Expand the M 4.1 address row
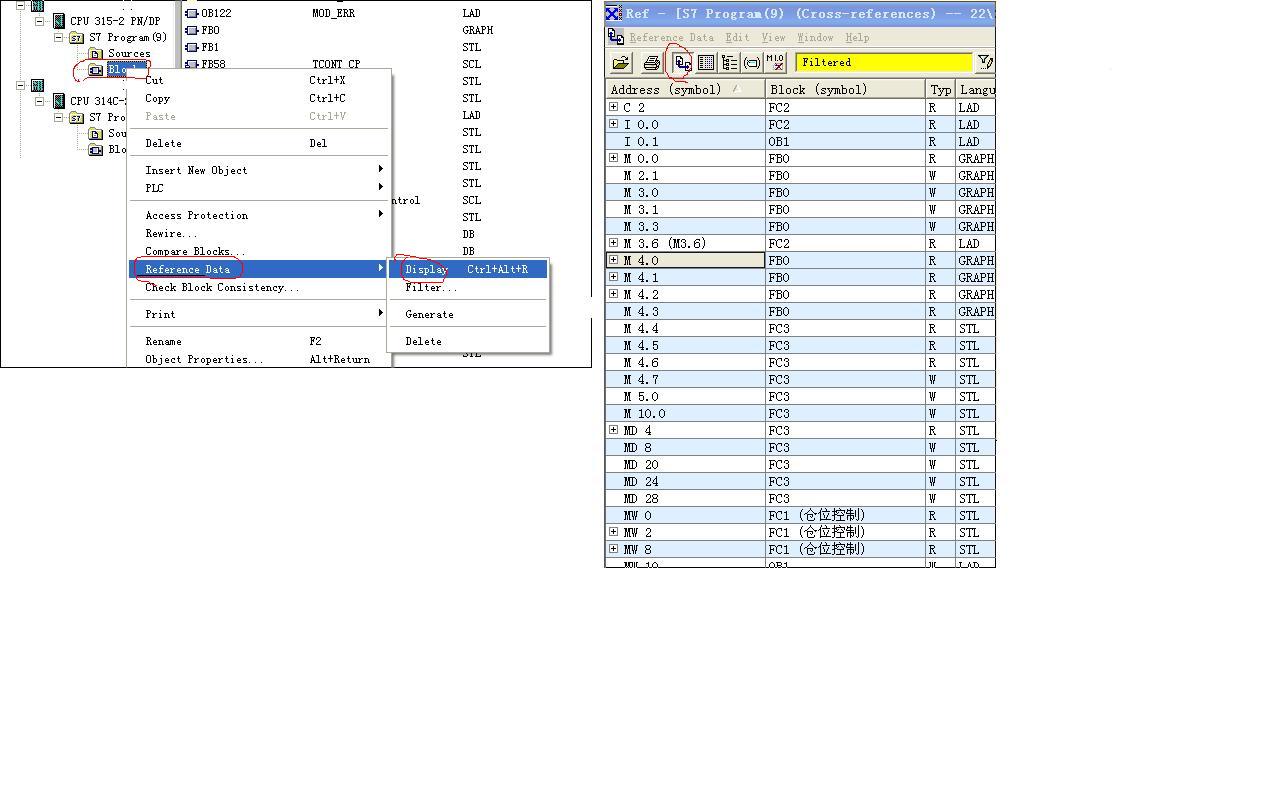This screenshot has height=800, width=1280. pyautogui.click(x=614, y=277)
